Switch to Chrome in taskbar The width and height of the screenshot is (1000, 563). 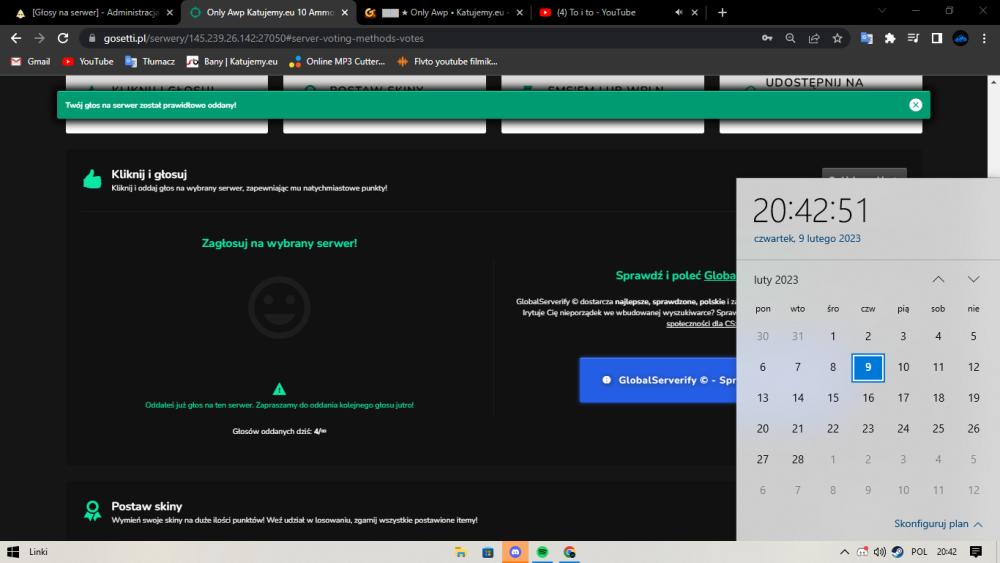(x=570, y=552)
